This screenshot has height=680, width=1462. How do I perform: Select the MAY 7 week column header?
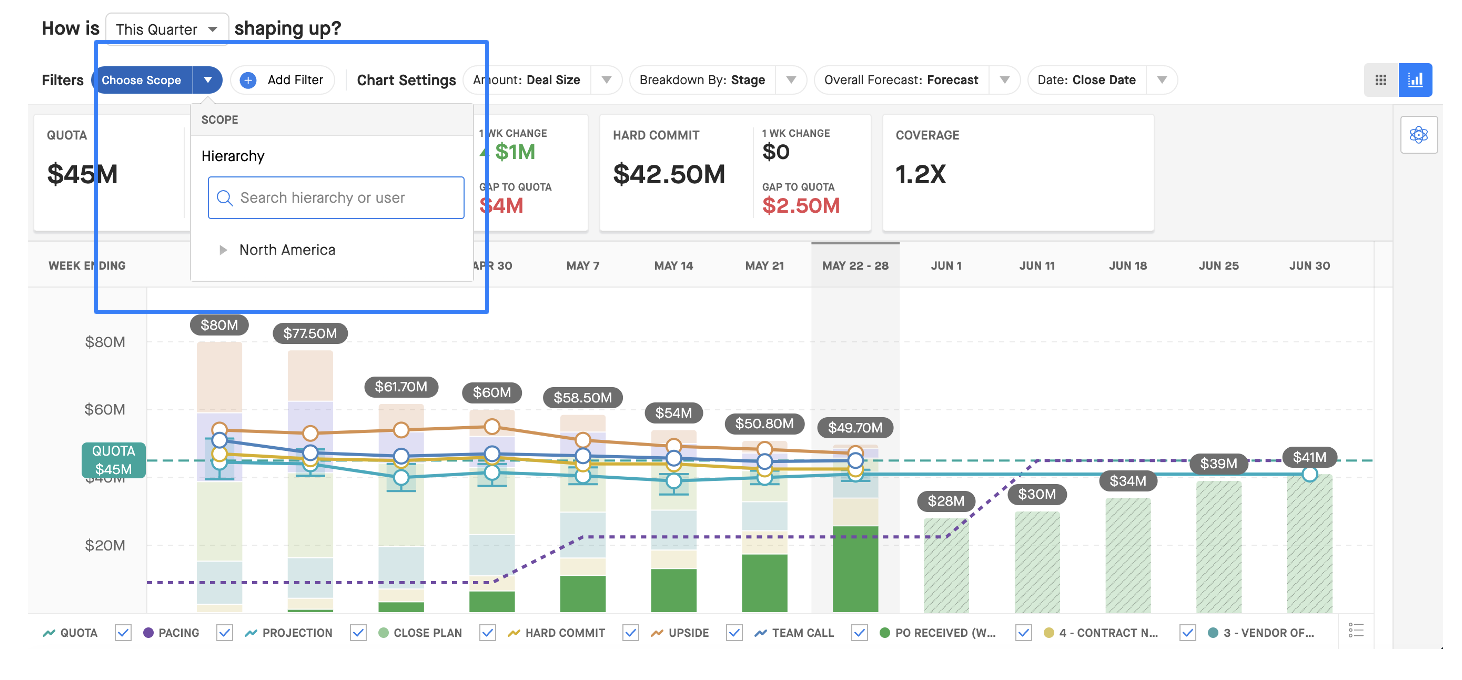583,266
